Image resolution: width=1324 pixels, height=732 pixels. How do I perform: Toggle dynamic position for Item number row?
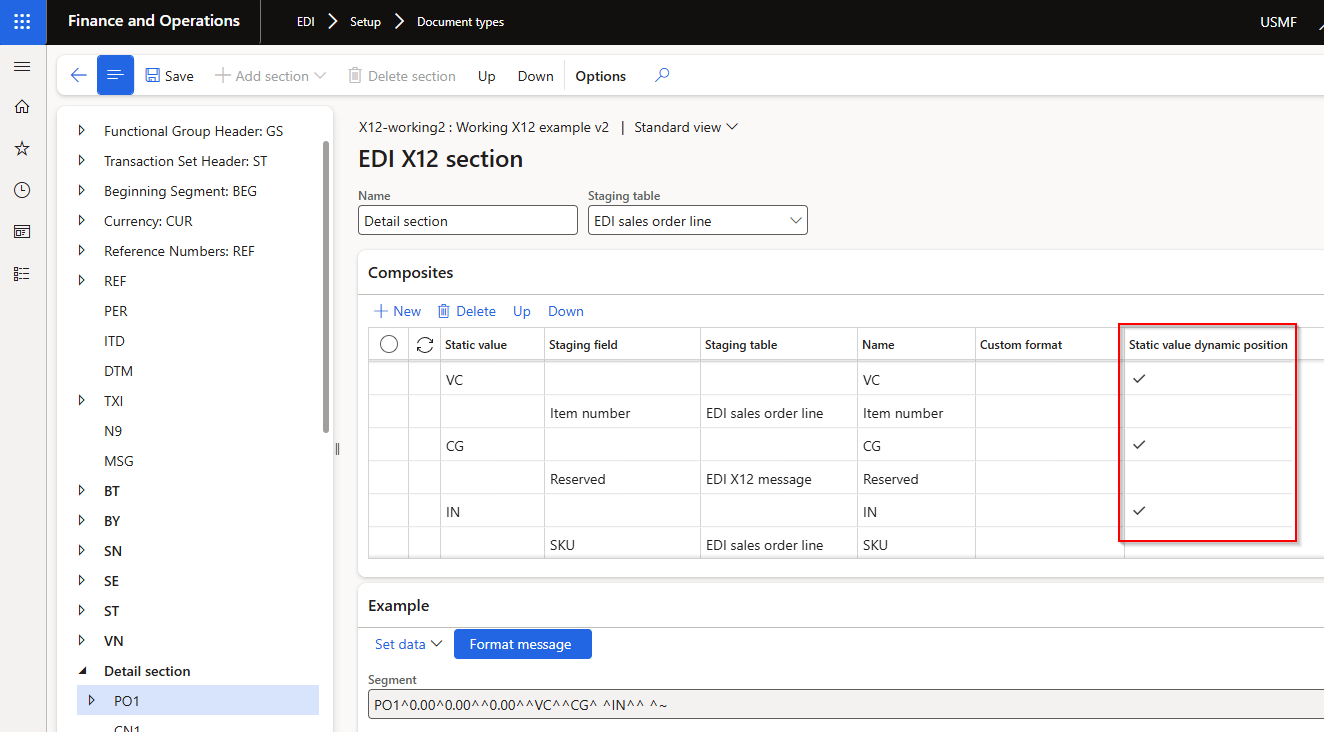pyautogui.click(x=1208, y=412)
